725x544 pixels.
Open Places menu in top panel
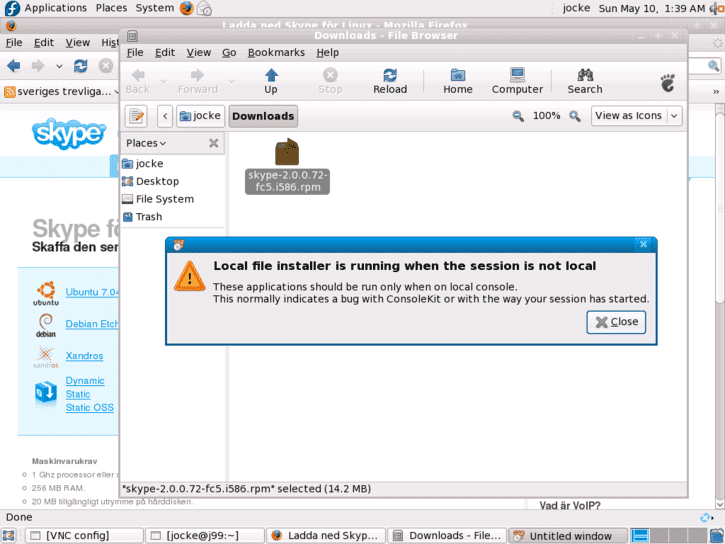tap(111, 8)
